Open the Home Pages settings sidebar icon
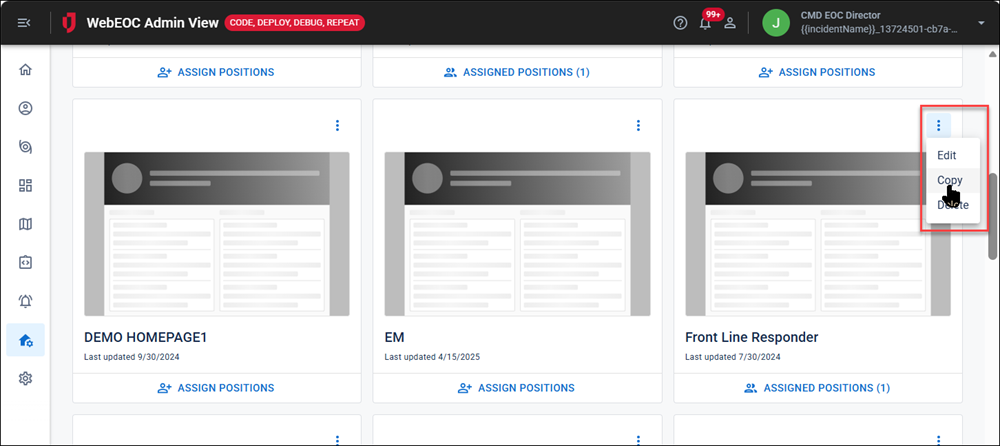The image size is (1000, 446). click(26, 340)
